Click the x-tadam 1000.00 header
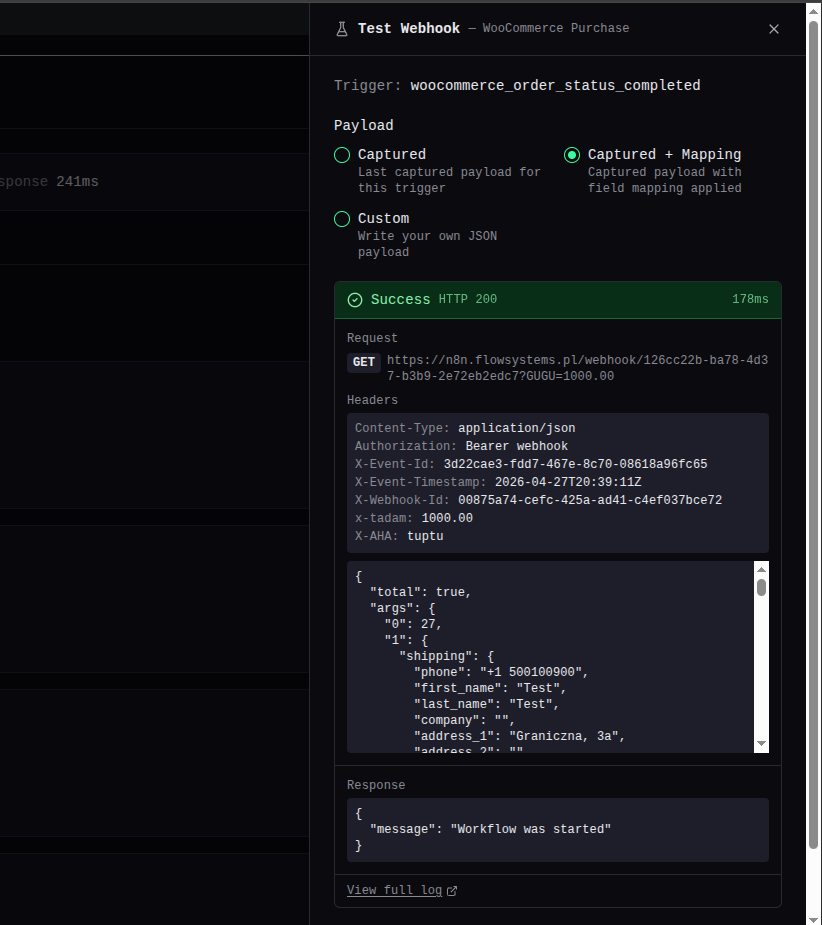The height and width of the screenshot is (925, 822). pyautogui.click(x=414, y=518)
